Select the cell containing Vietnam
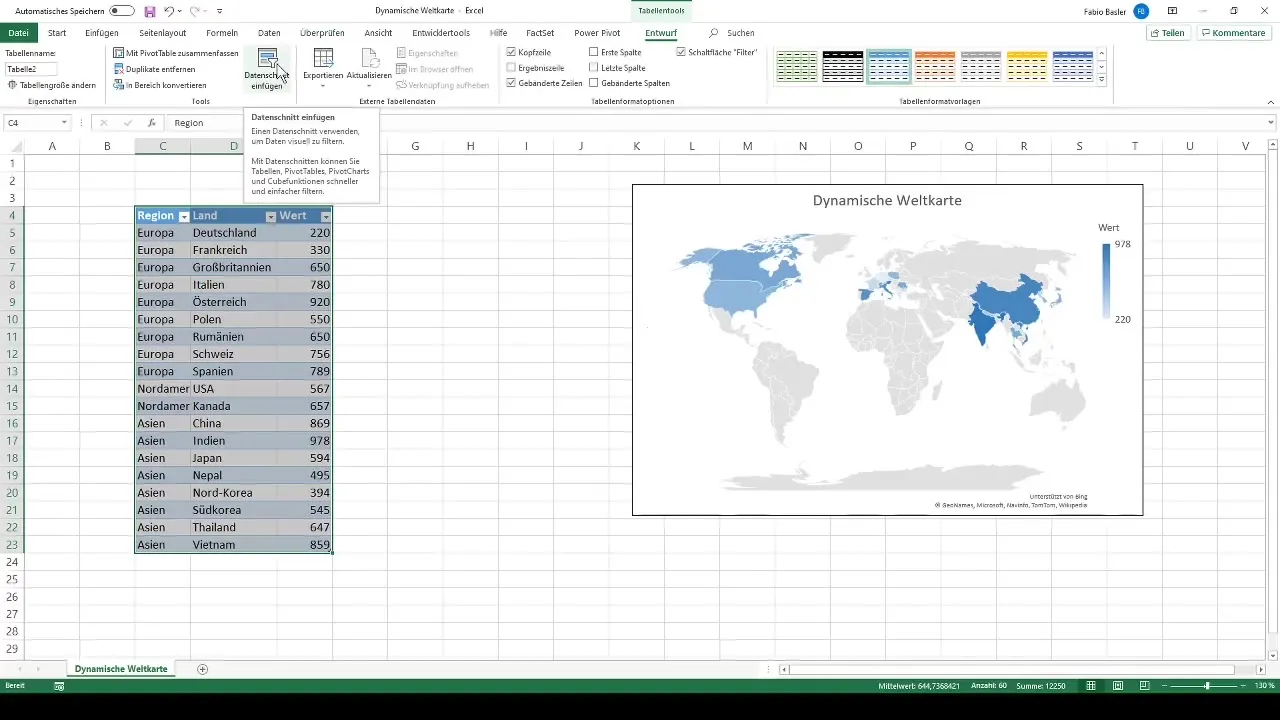The image size is (1280, 720). coord(233,545)
